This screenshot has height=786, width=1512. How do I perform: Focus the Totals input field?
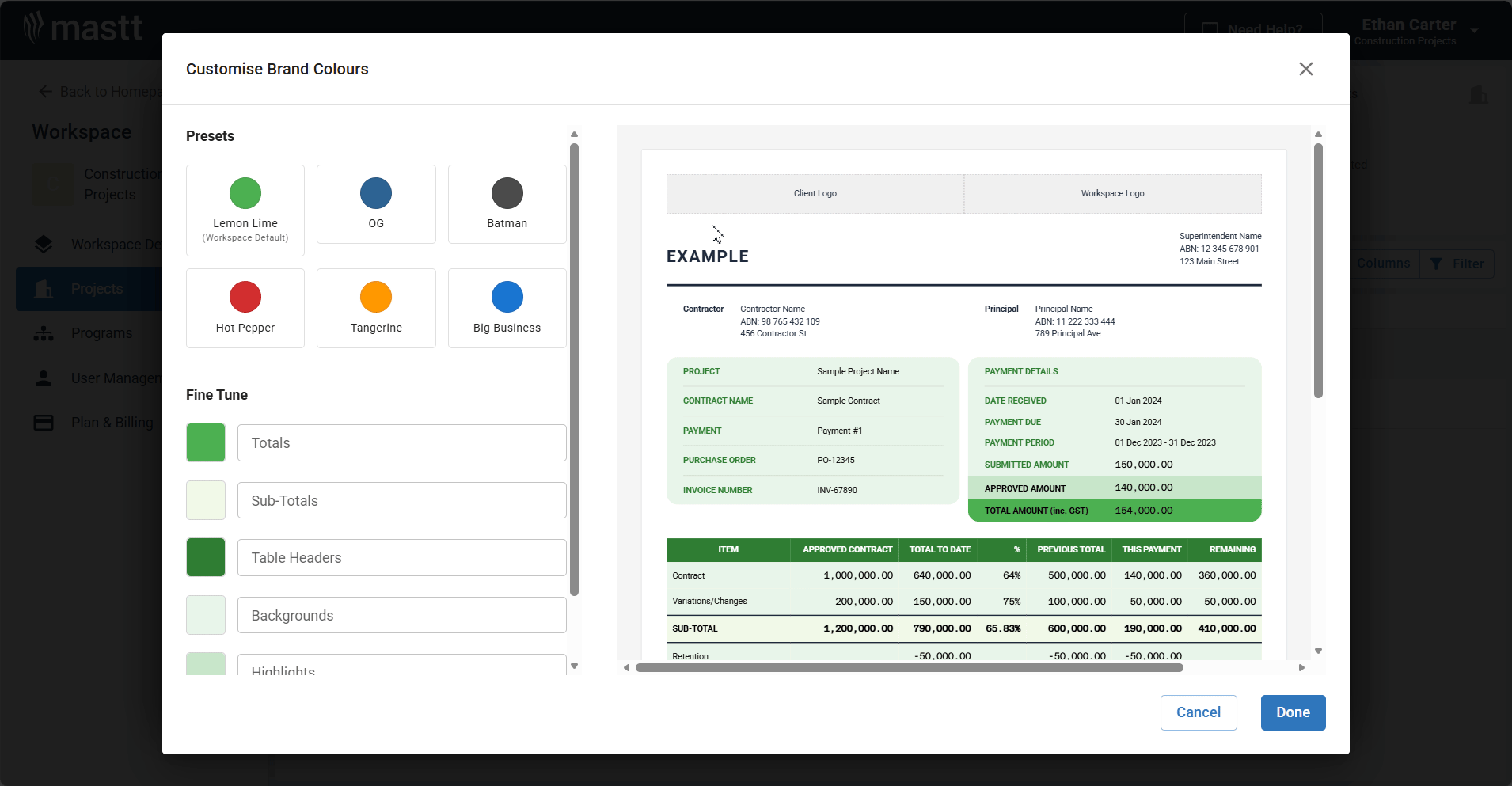coord(401,442)
